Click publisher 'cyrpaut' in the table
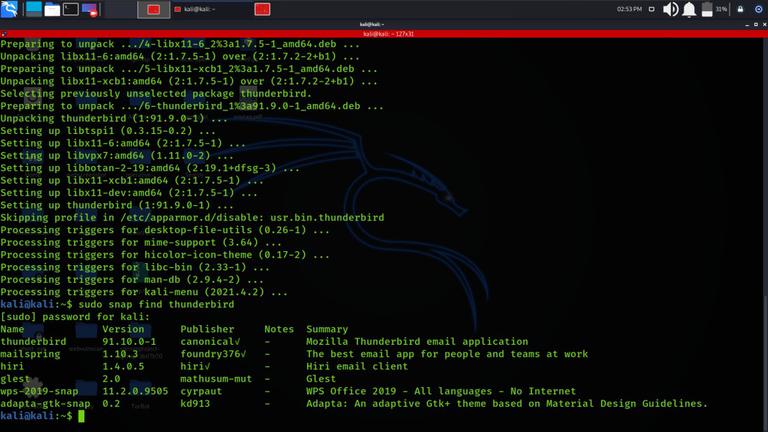 pyautogui.click(x=201, y=391)
